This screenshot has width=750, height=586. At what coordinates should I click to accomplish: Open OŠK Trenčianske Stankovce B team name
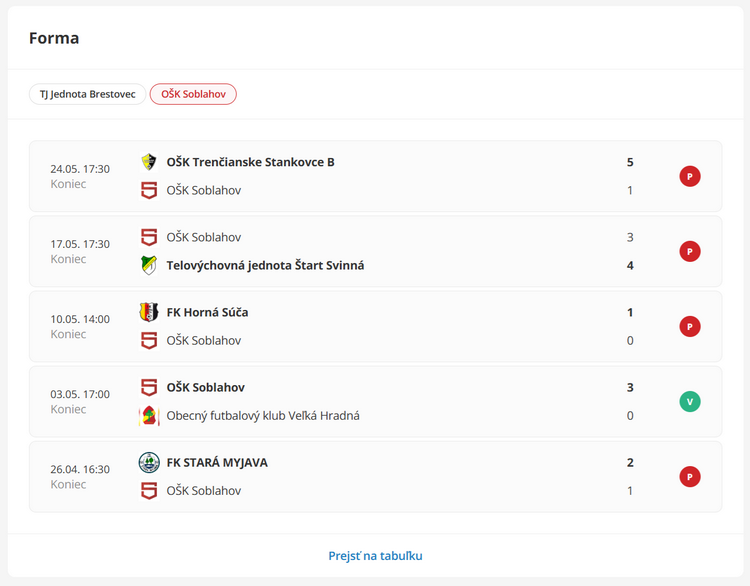[x=250, y=162]
